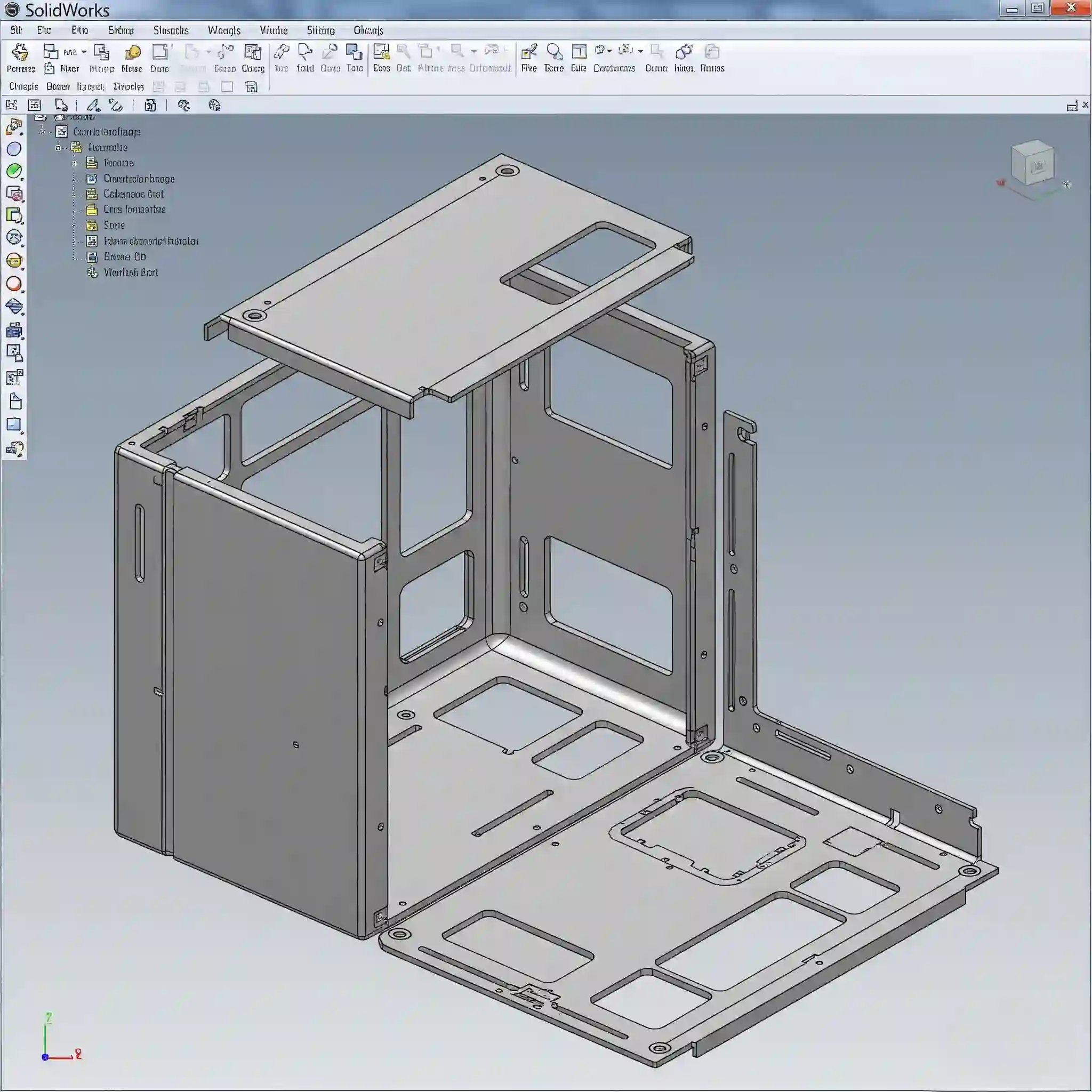
Task: Select the blue circle icon in left sidebar
Action: (14, 149)
